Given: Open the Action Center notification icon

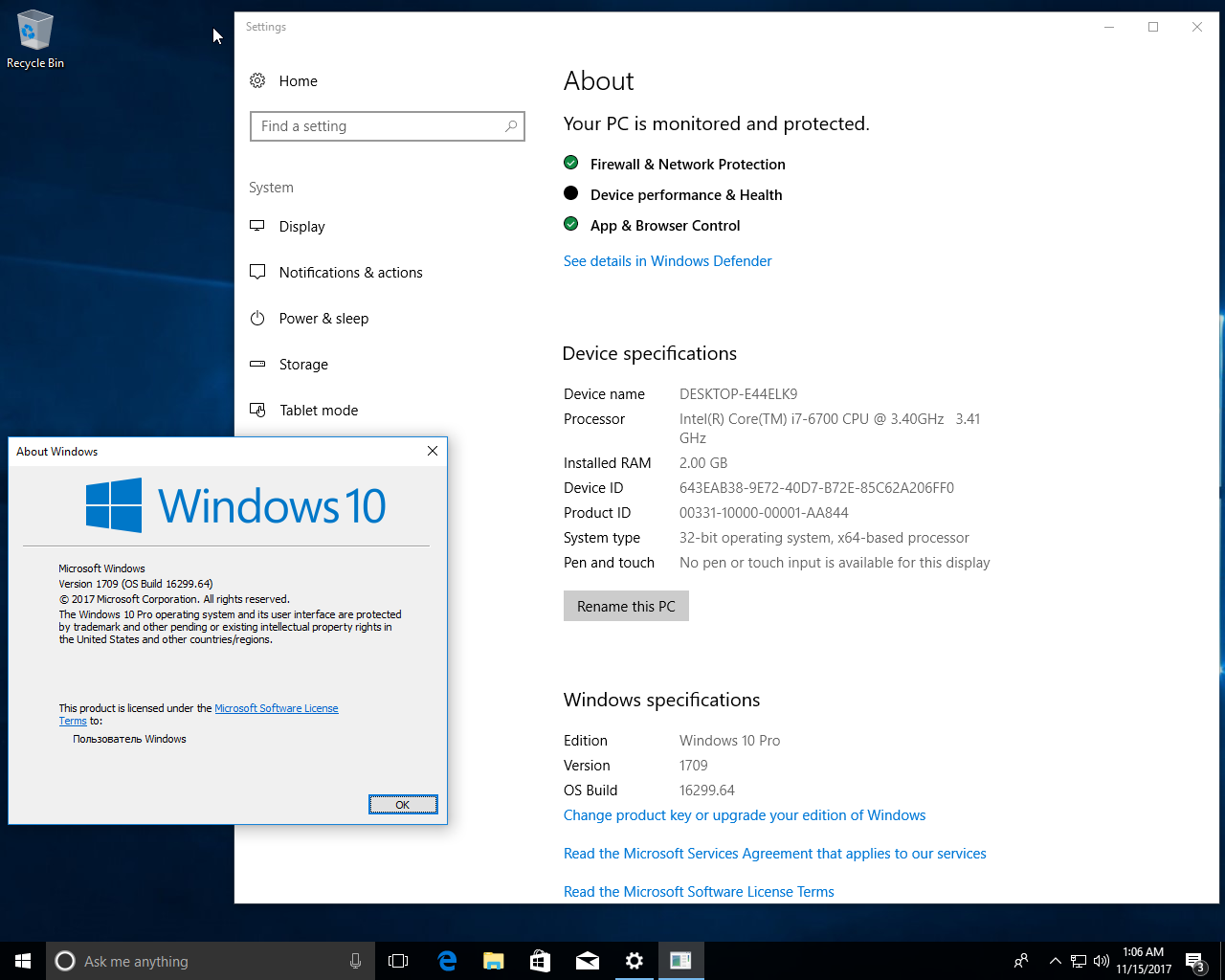Looking at the screenshot, I should click(1195, 961).
